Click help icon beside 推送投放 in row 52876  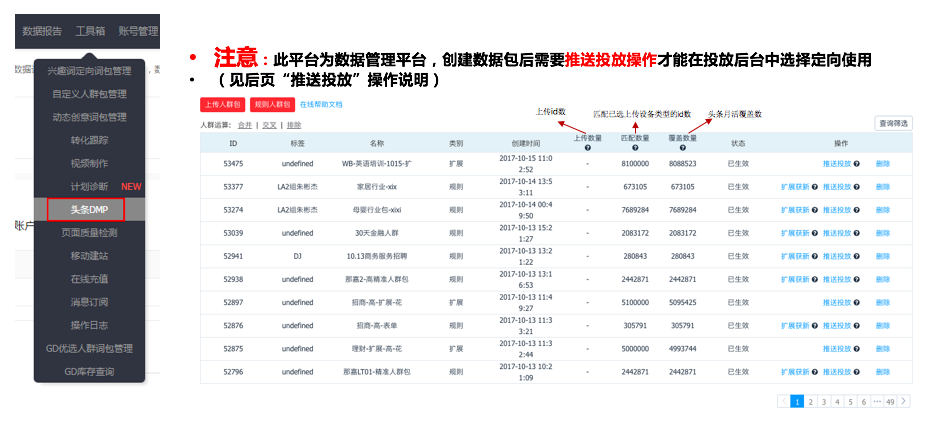(x=856, y=326)
